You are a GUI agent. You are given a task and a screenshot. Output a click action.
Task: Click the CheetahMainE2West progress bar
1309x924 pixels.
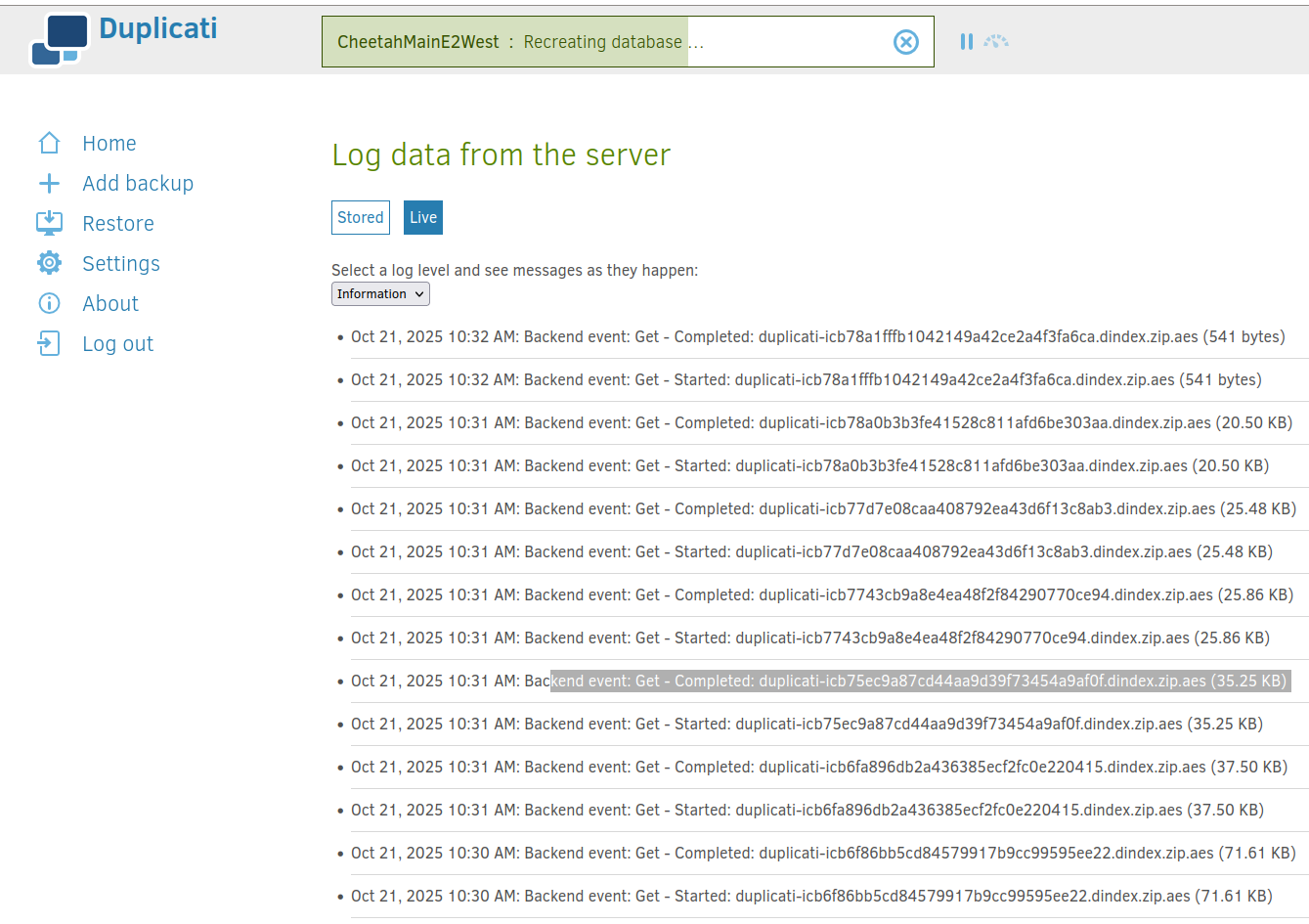[x=606, y=42]
